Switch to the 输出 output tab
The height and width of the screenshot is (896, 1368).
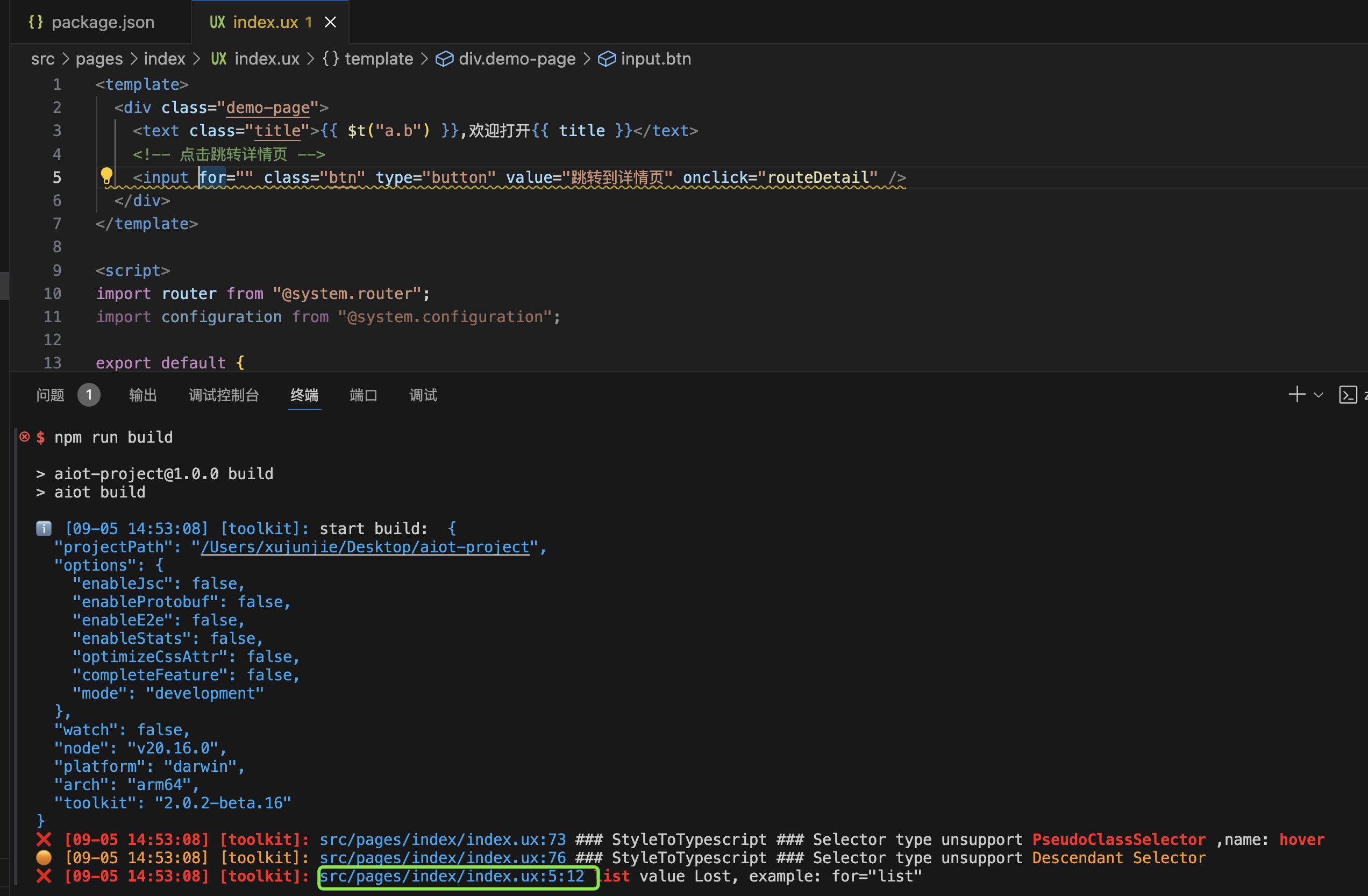click(x=142, y=395)
